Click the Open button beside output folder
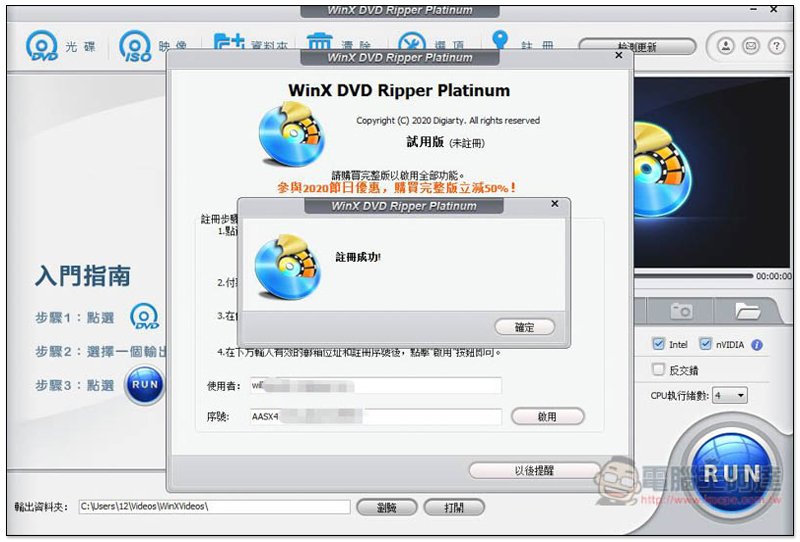The image size is (800, 542). 454,507
